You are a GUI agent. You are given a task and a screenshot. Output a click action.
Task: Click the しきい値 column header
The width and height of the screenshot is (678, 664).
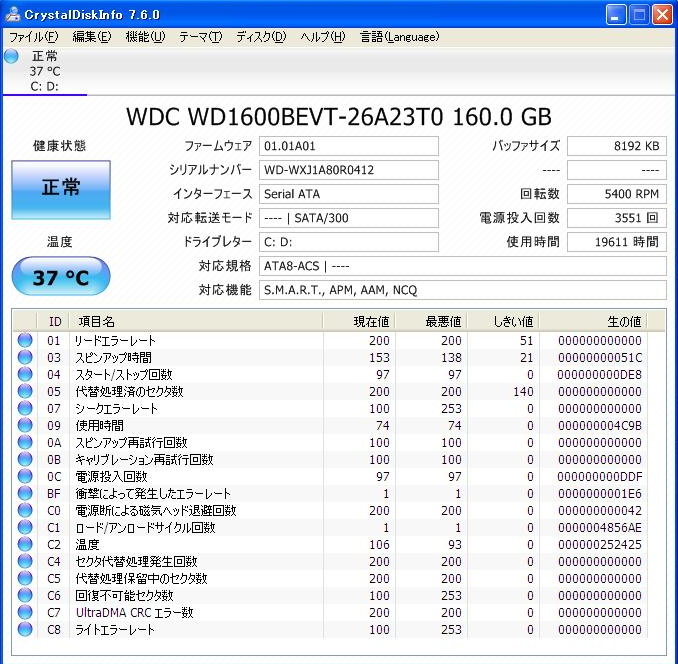coord(503,322)
